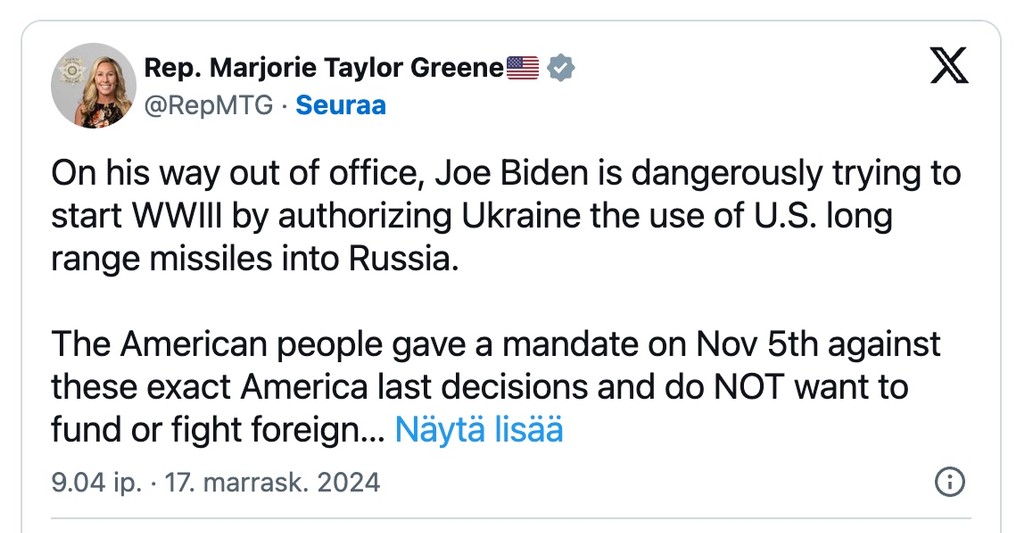
Task: Click the first paragraph about Joe Biden
Action: (x=506, y=216)
